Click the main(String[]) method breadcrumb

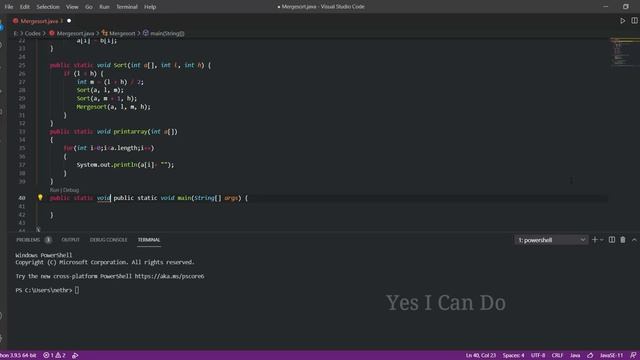coord(167,33)
